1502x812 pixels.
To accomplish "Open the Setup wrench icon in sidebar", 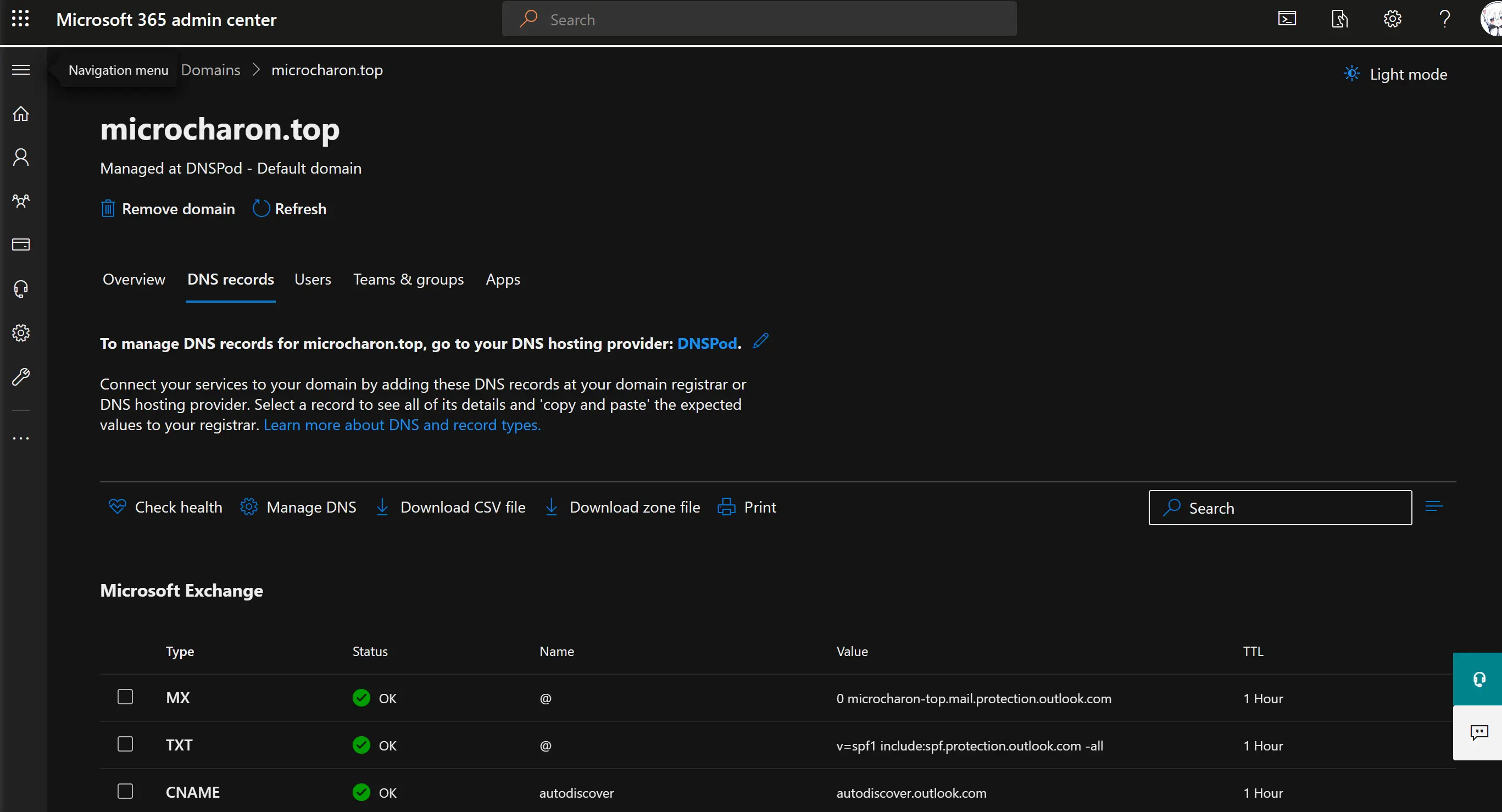I will [x=21, y=376].
